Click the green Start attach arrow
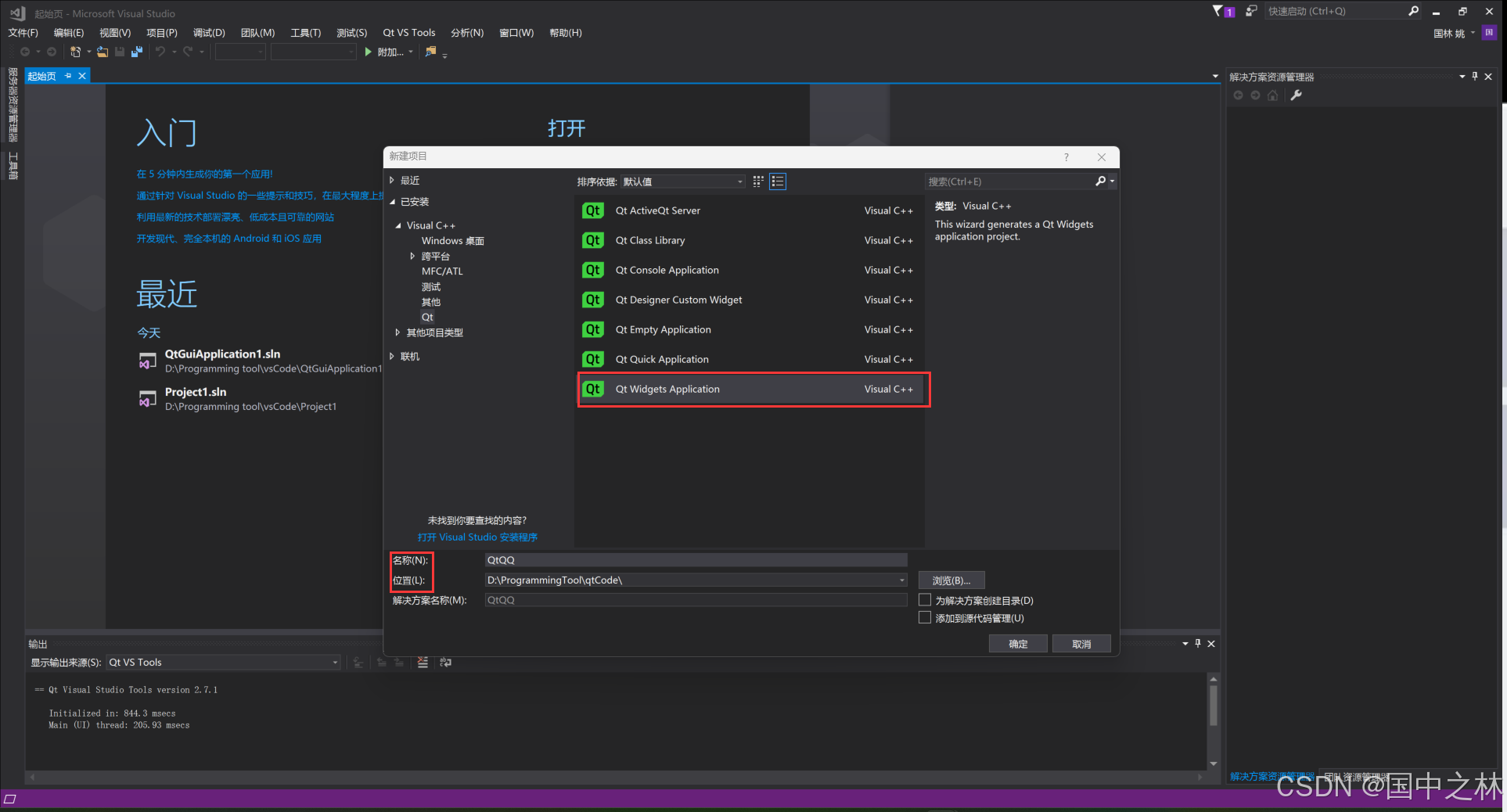Screen dimensions: 1507x812 click(x=368, y=52)
